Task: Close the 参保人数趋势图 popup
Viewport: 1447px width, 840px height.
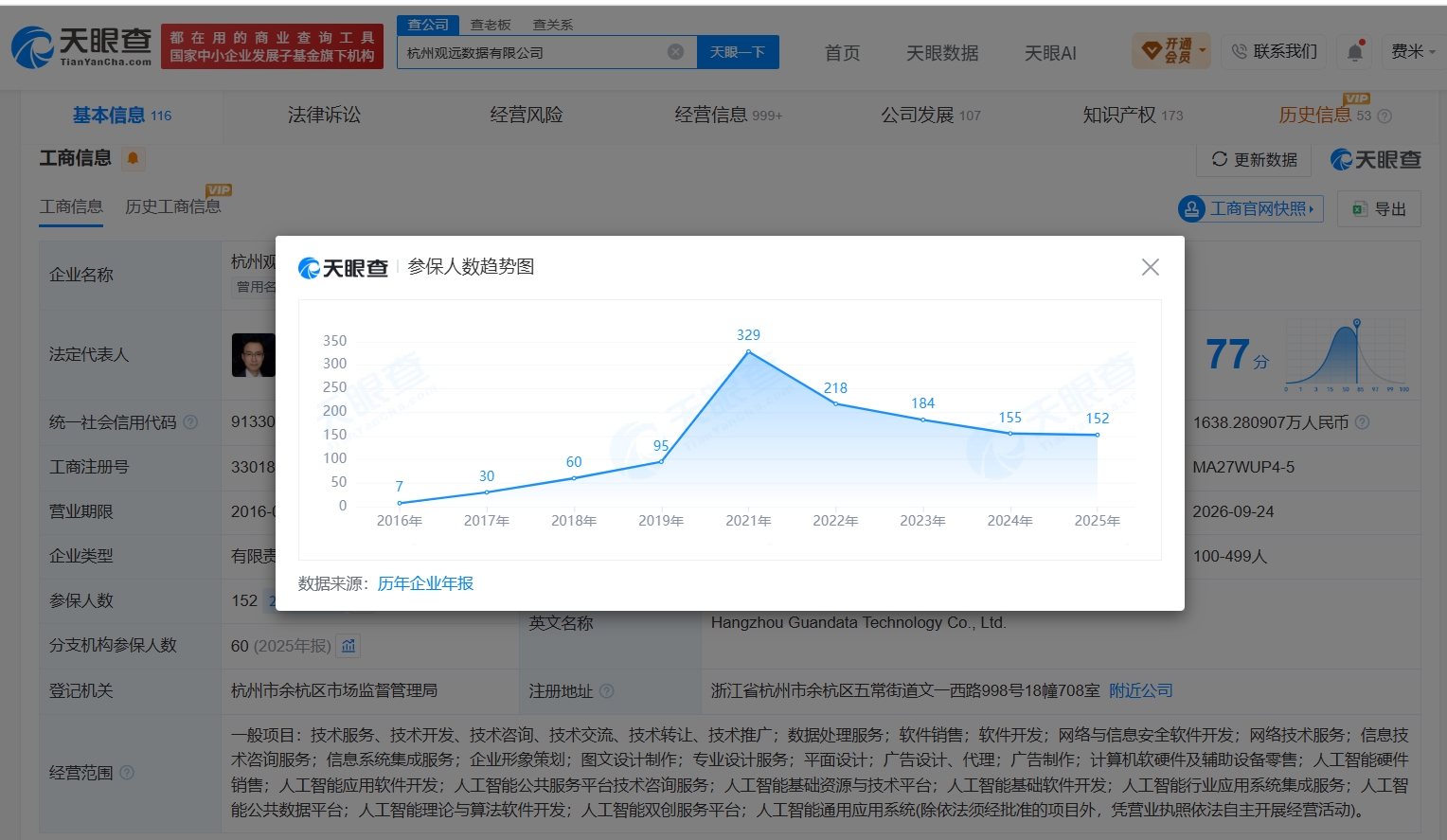Action: [1150, 267]
